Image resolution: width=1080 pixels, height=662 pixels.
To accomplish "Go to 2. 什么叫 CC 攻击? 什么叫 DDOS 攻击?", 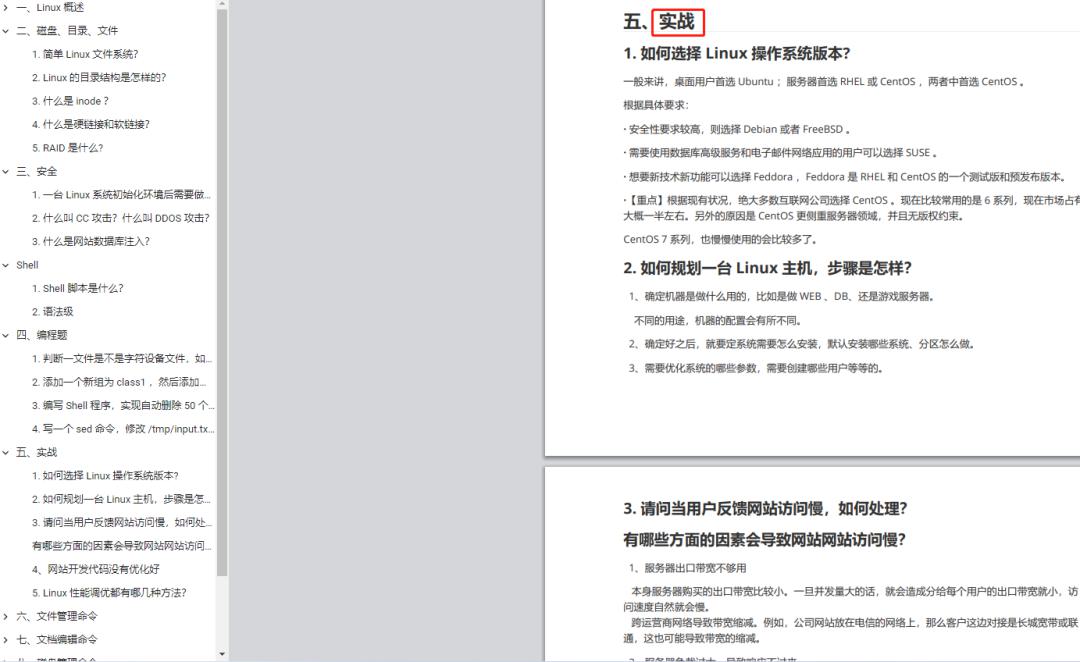I will (x=121, y=218).
